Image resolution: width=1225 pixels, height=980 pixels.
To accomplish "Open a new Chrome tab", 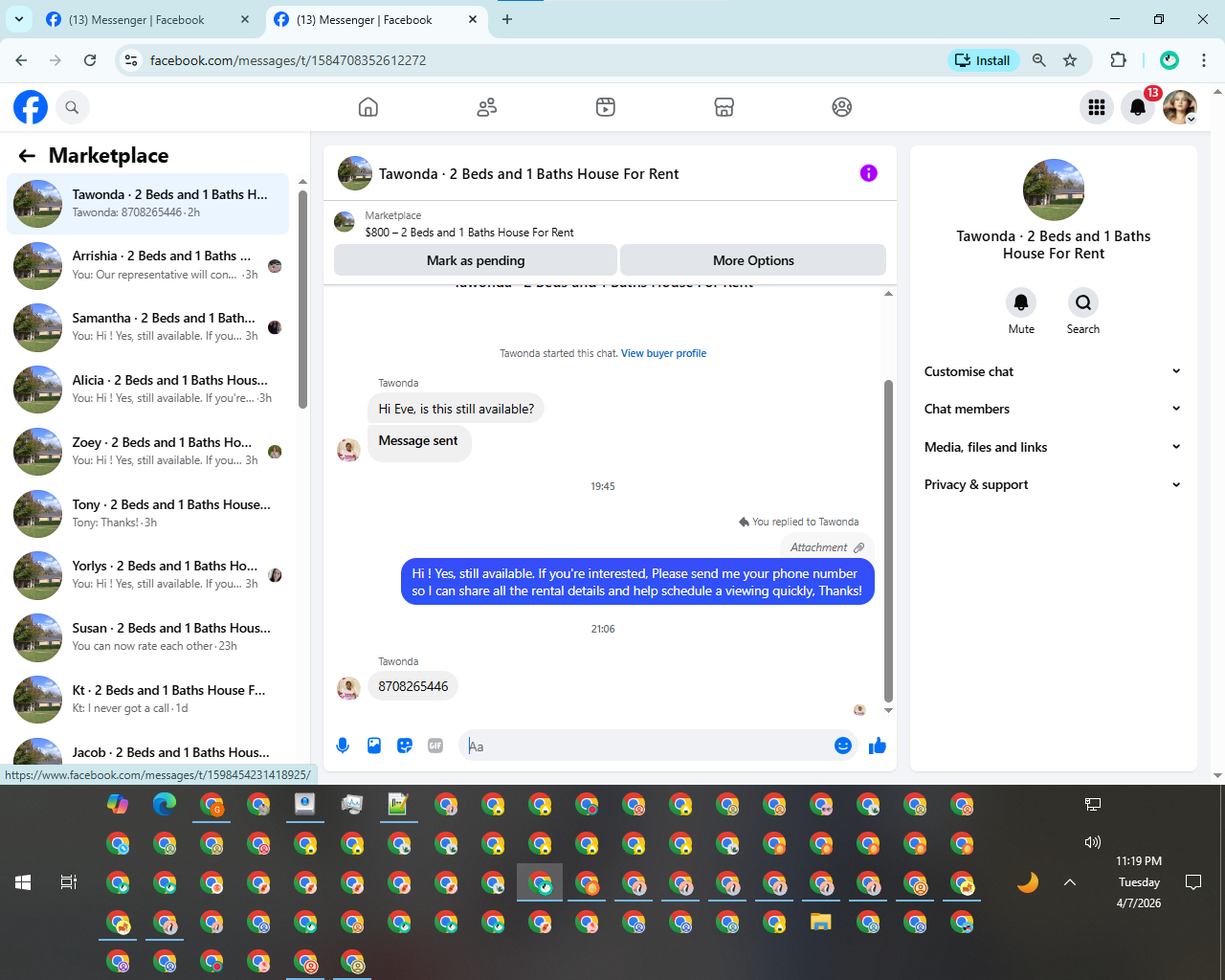I will click(x=507, y=19).
